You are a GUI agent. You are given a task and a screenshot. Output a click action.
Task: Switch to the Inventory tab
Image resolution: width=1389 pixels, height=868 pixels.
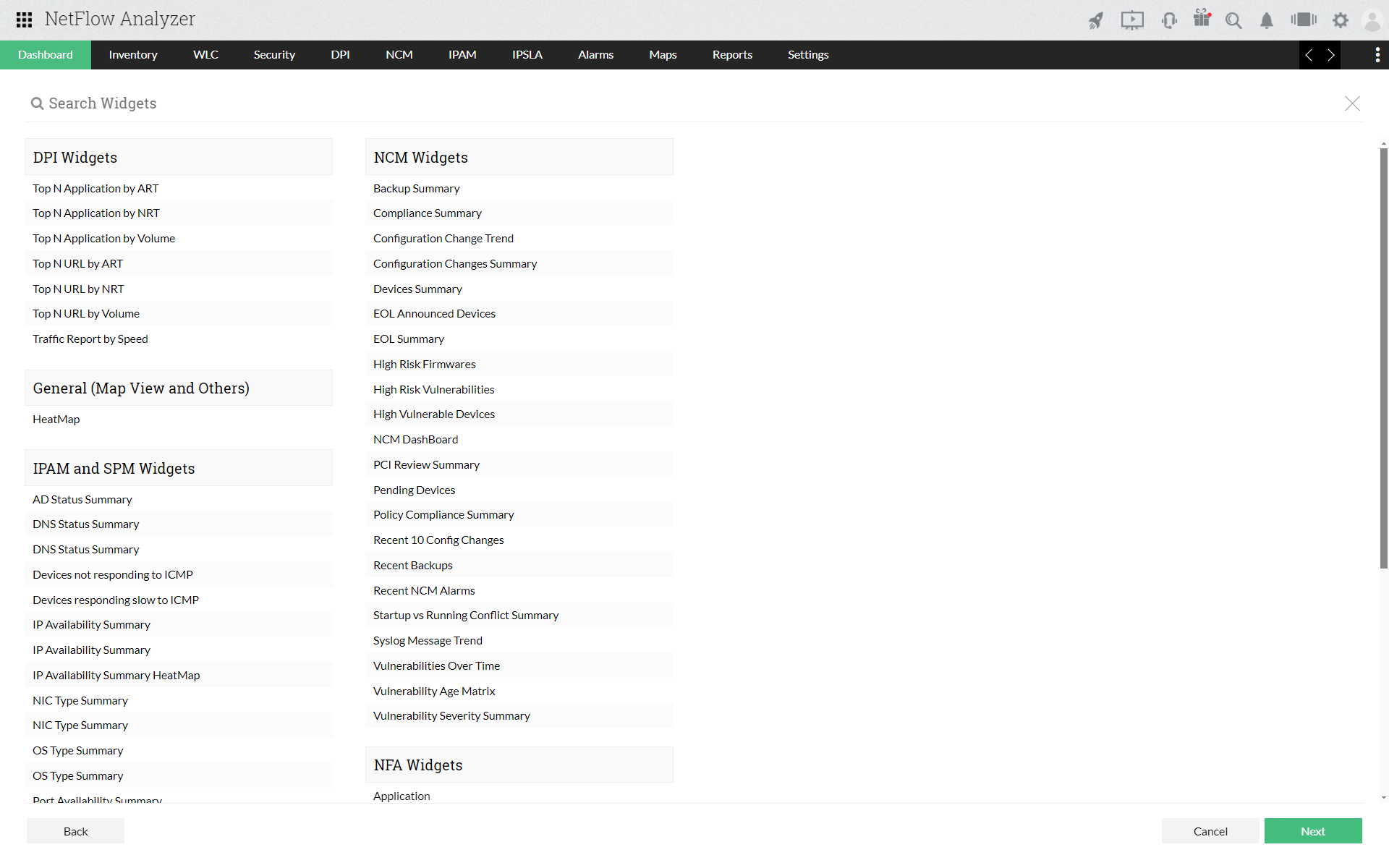coord(132,55)
